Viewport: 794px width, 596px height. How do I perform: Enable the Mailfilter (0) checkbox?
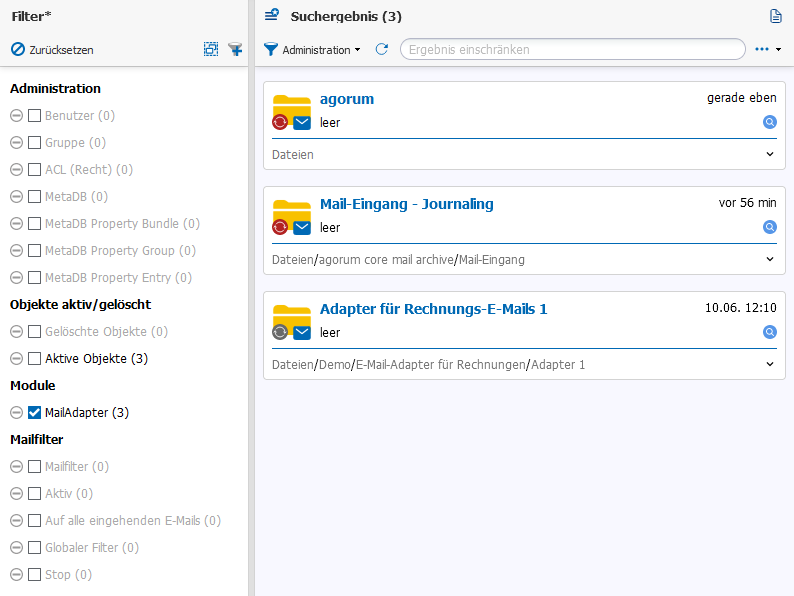(34, 466)
